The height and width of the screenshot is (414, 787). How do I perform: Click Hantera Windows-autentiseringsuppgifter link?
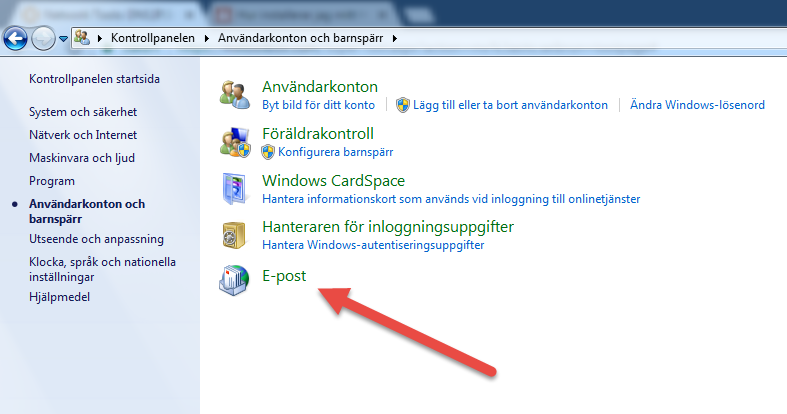(x=373, y=245)
